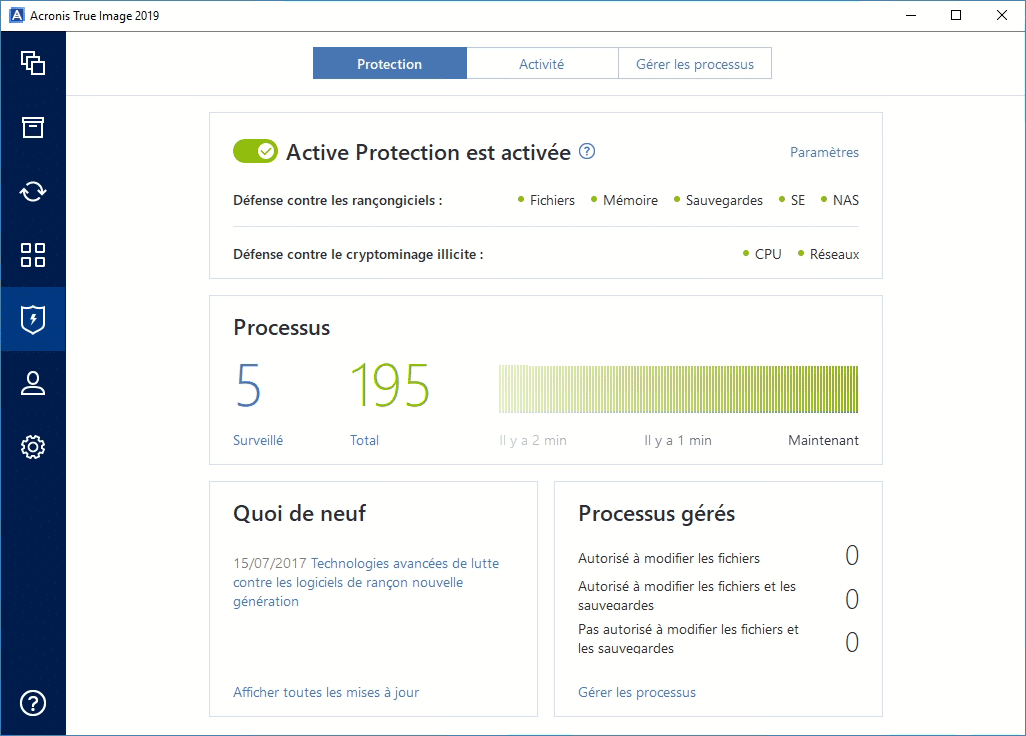Viewport: 1026px width, 736px height.
Task: Click Gérer les processus link in bottom panel
Action: 637,692
